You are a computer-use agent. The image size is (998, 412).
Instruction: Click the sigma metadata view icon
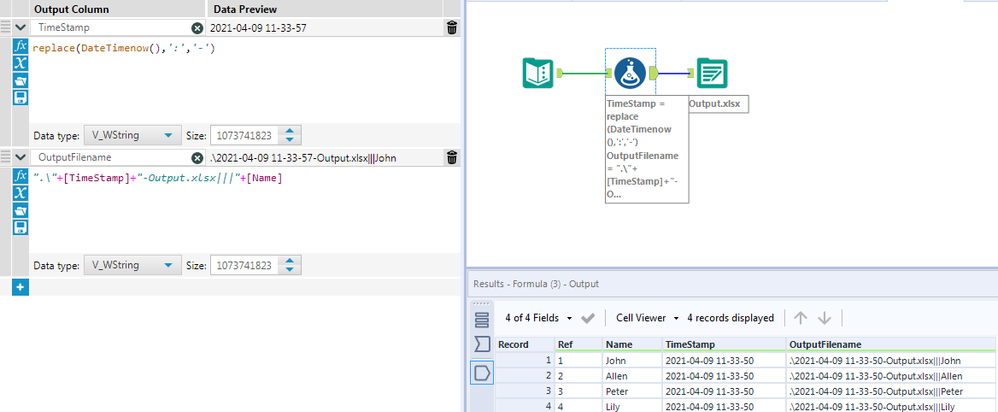pyautogui.click(x=482, y=345)
